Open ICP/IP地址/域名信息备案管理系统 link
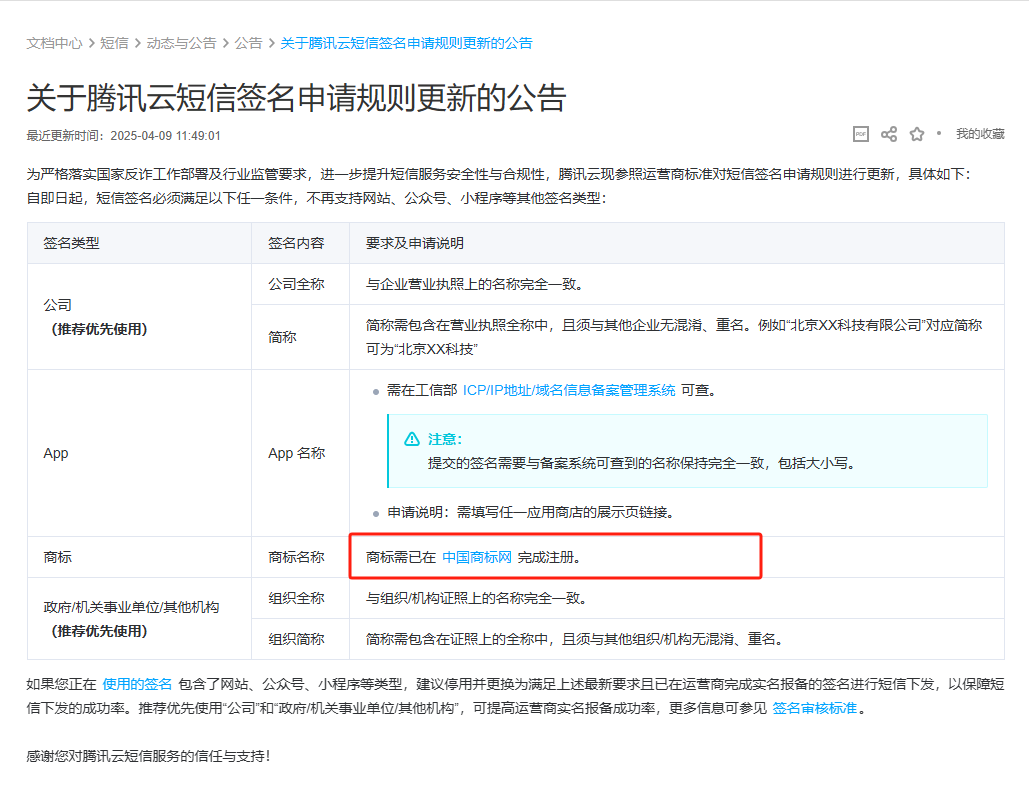Screen dimensions: 1029x787 pos(569,391)
